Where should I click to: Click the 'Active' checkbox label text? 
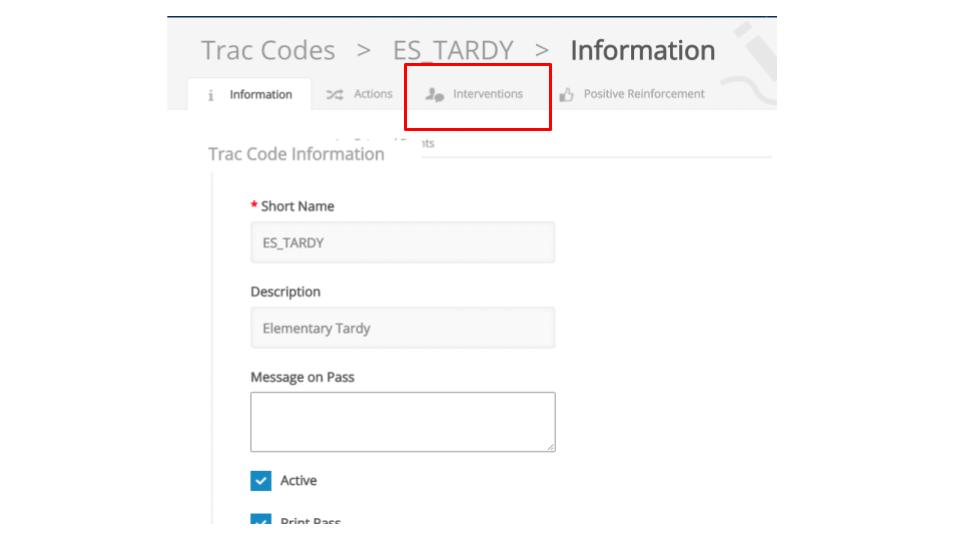pyautogui.click(x=298, y=481)
